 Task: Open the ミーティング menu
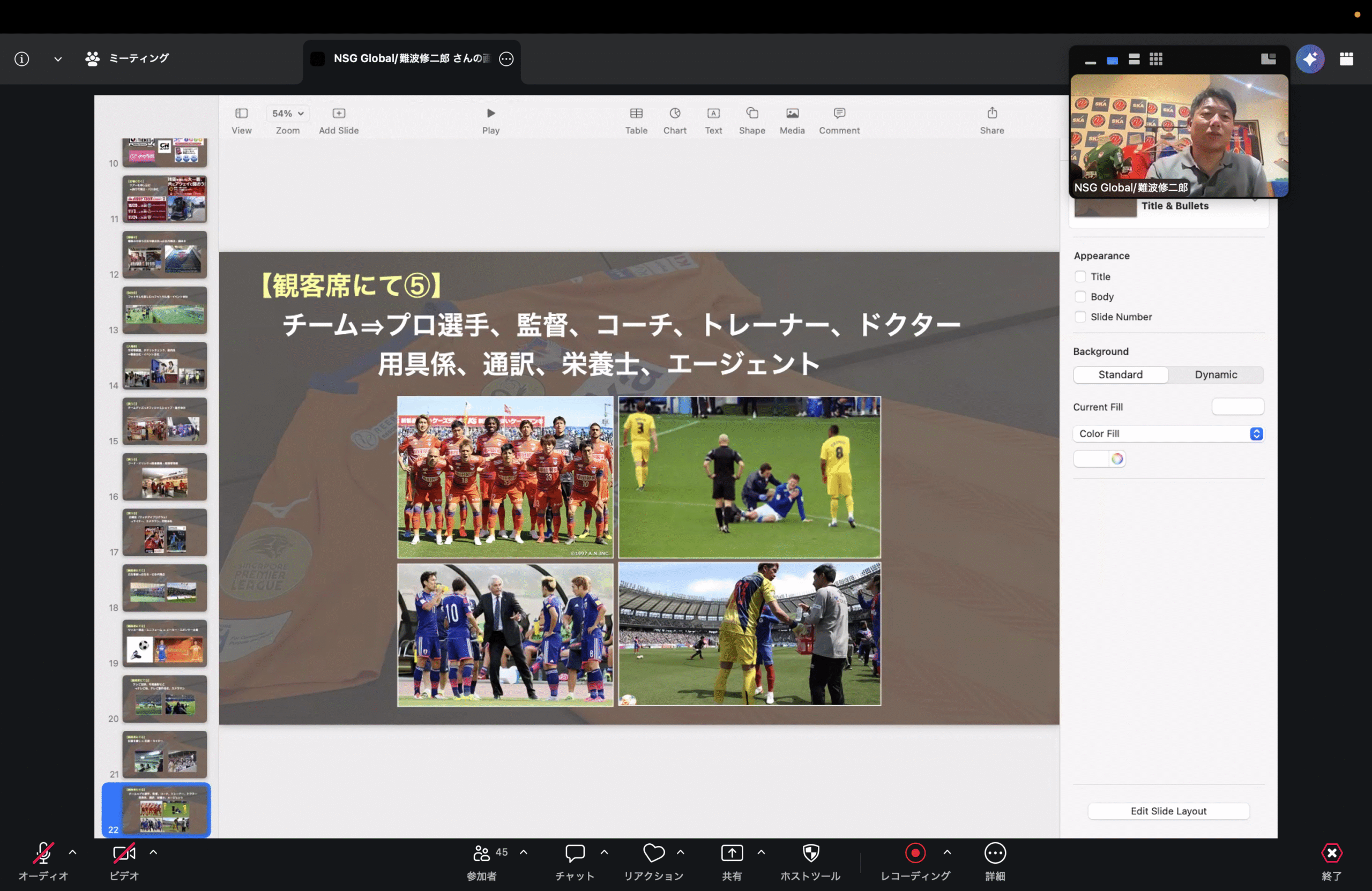(127, 58)
